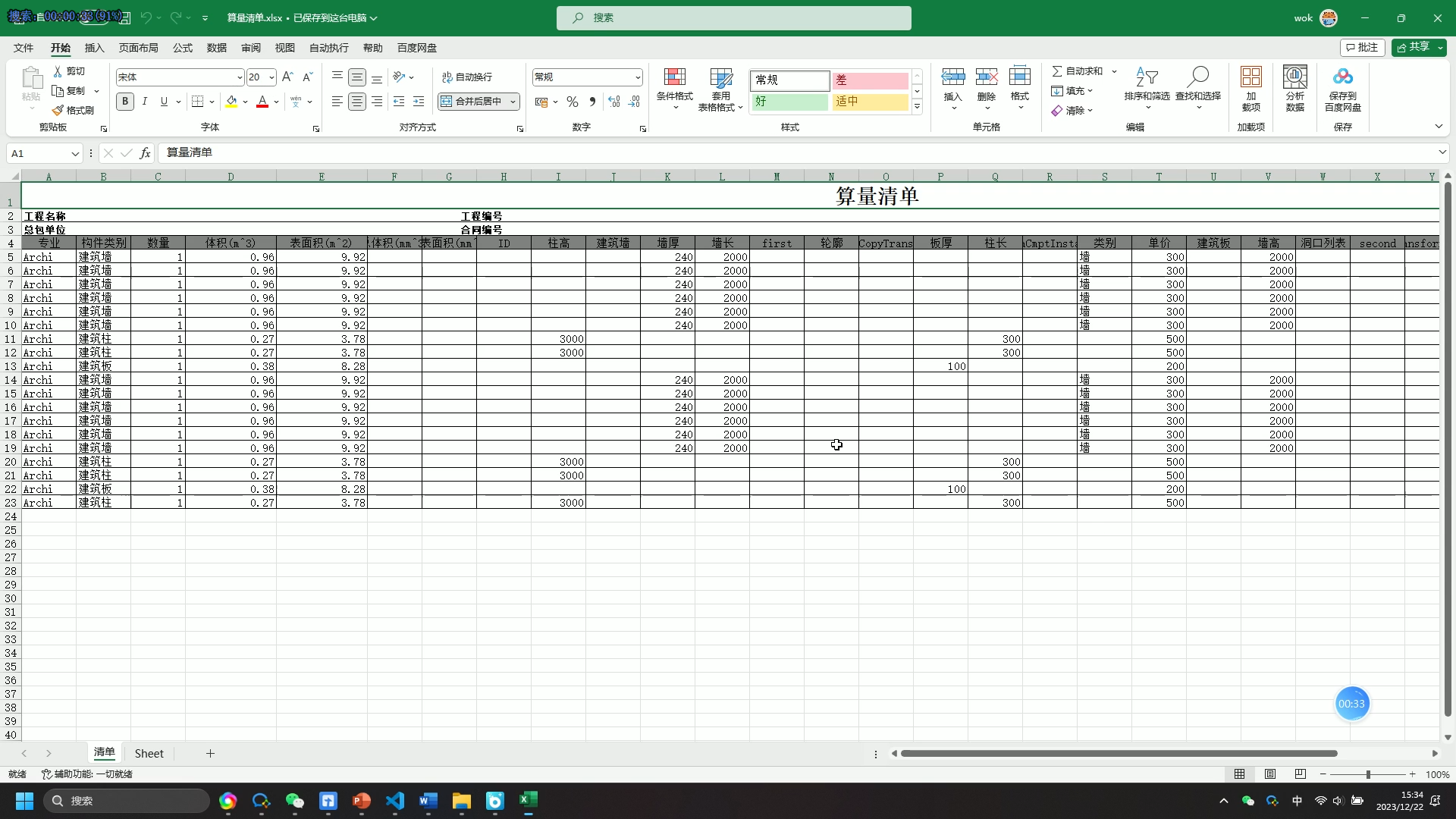Switch to the Sheet worksheet tab
This screenshot has height=819, width=1456.
(149, 754)
